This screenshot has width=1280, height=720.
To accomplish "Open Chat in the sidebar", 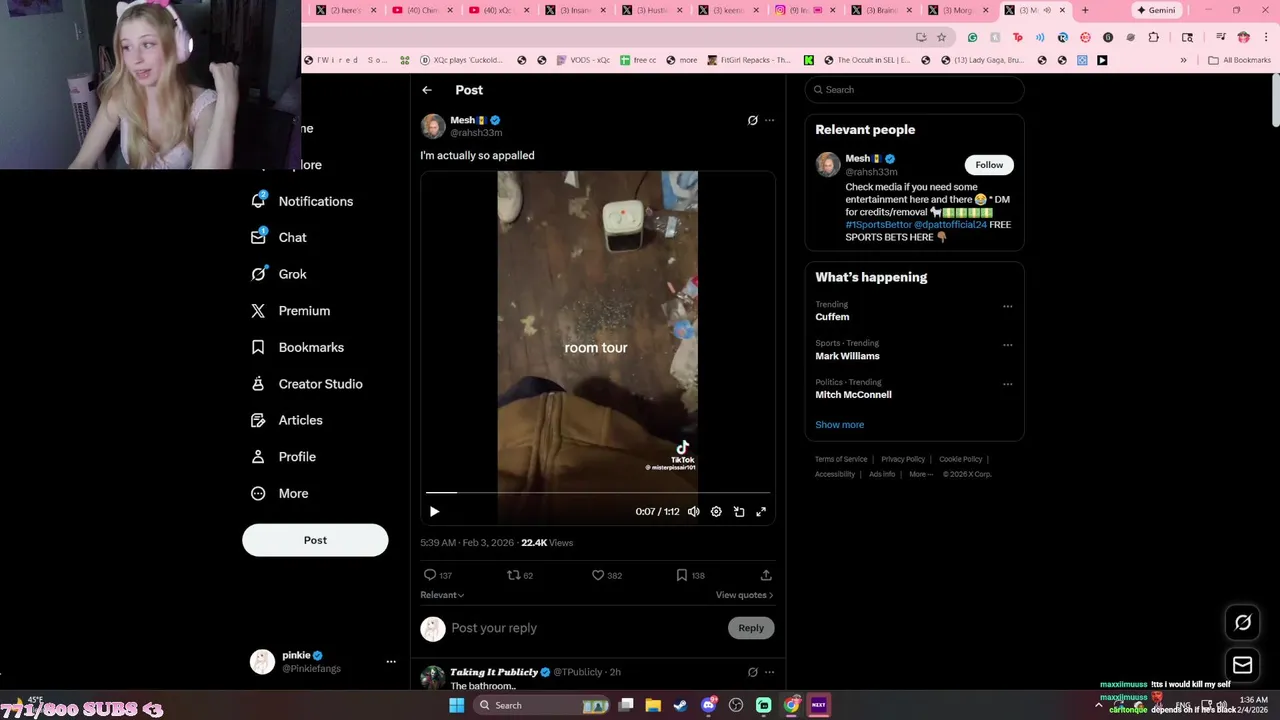I will [279, 237].
